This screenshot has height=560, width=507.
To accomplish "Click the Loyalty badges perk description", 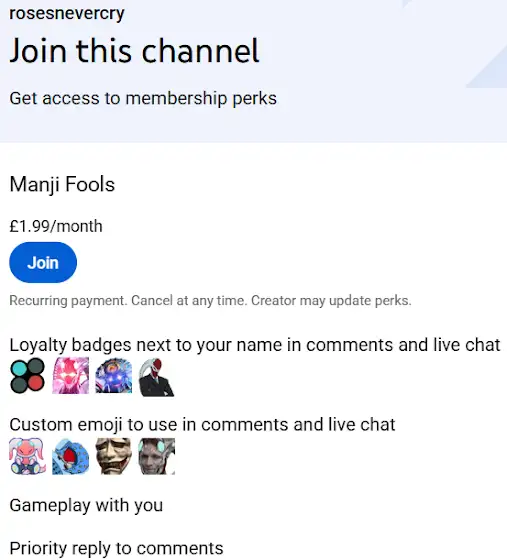I will (x=255, y=345).
